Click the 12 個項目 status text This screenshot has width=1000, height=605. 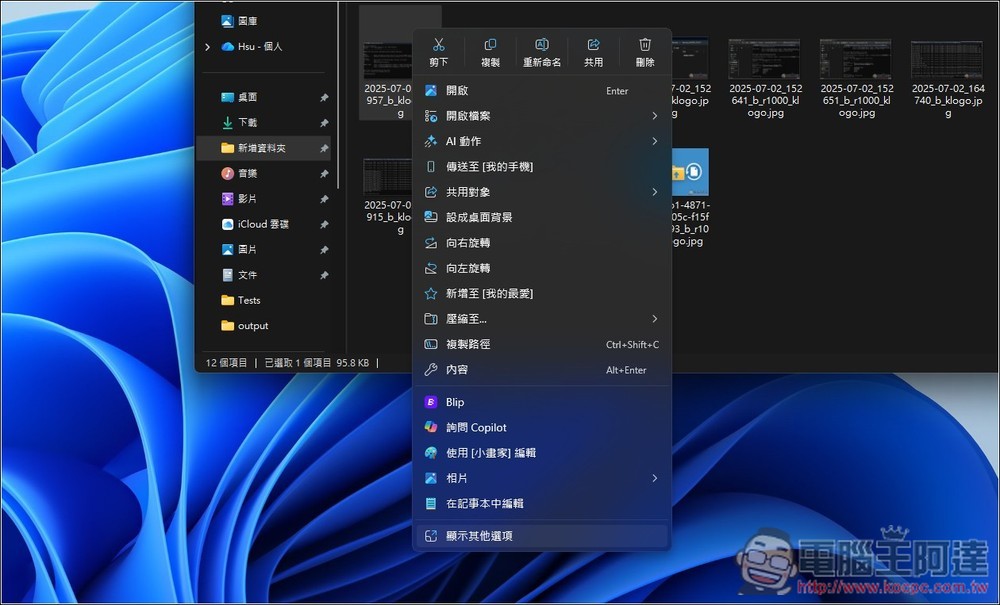[226, 363]
